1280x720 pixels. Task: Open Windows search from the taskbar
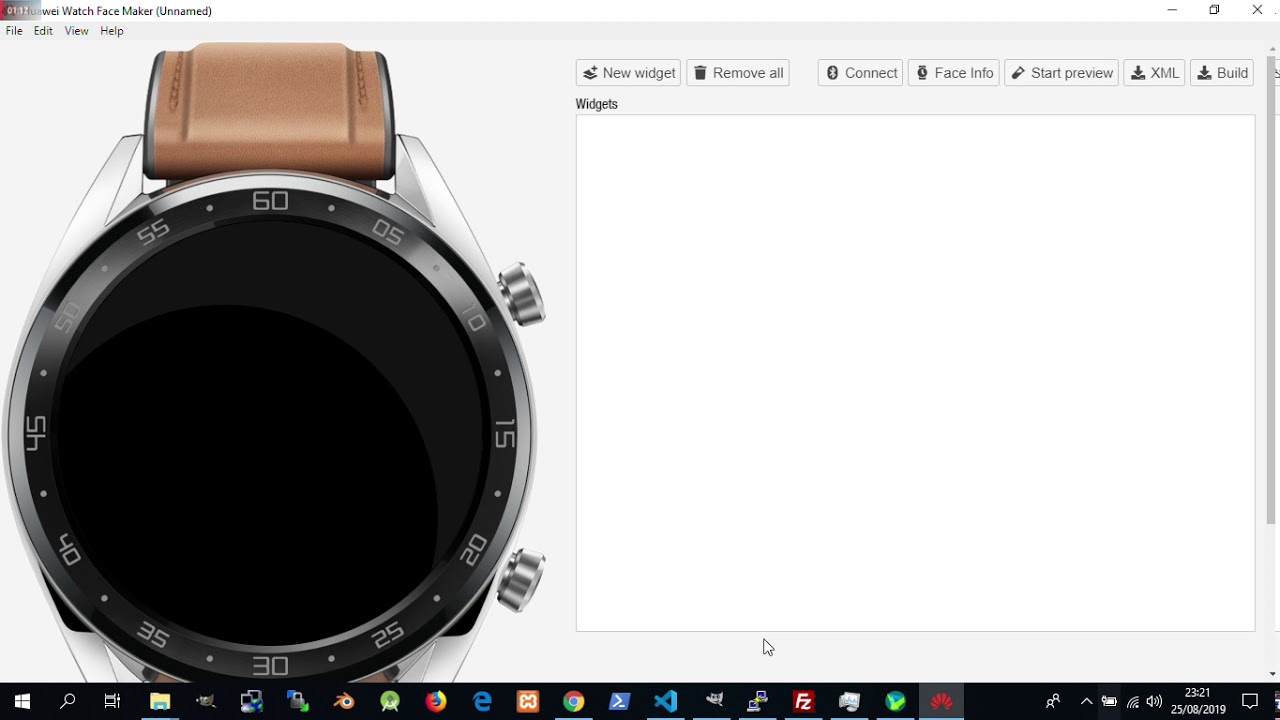pos(67,701)
